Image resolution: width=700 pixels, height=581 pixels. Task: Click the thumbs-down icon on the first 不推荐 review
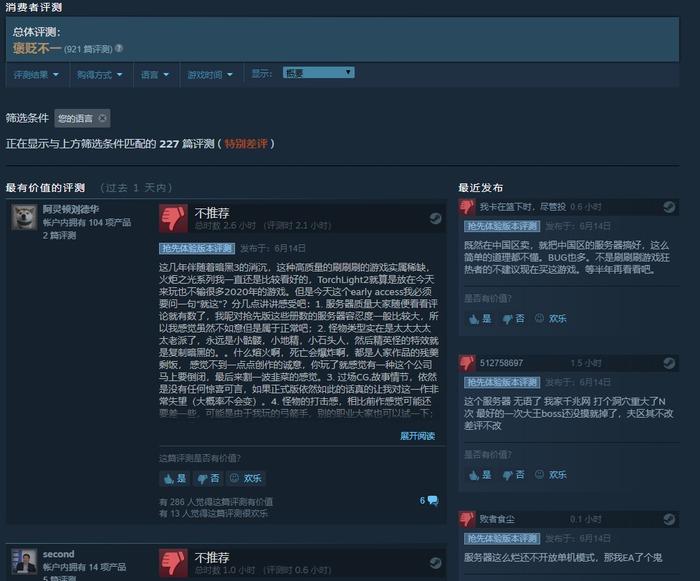[x=173, y=218]
